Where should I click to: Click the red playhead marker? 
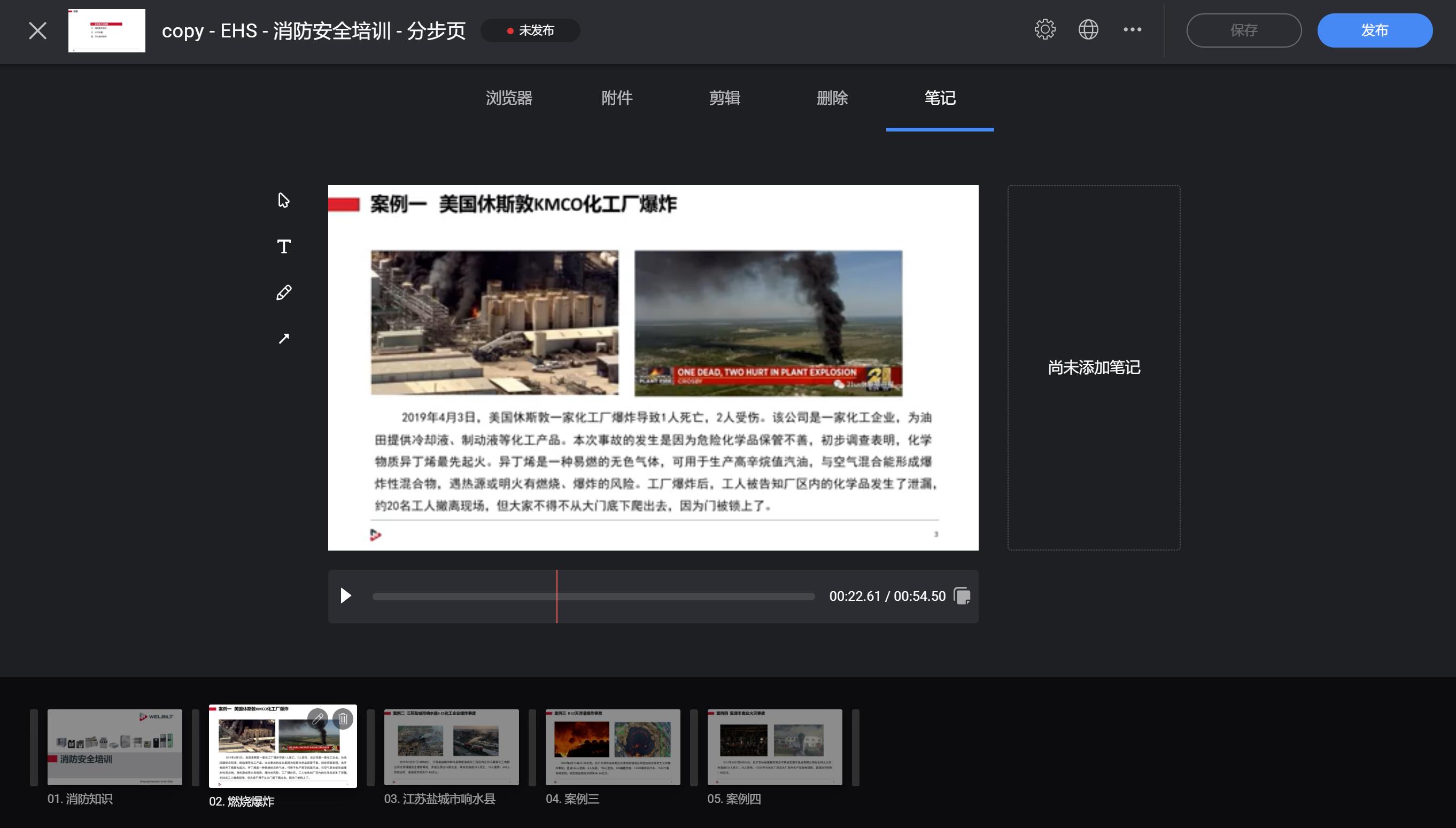(556, 596)
